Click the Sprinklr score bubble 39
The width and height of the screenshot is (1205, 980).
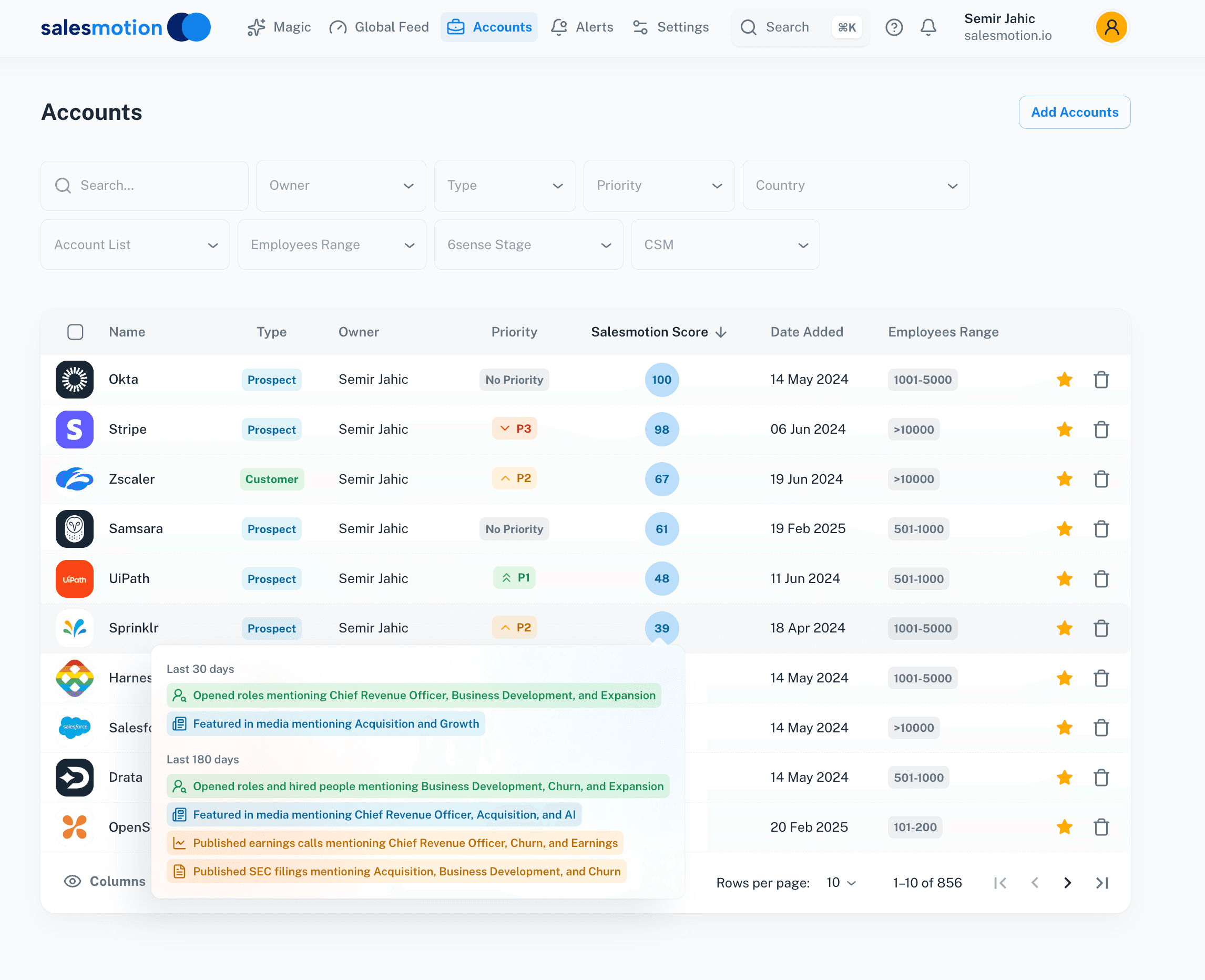(661, 628)
